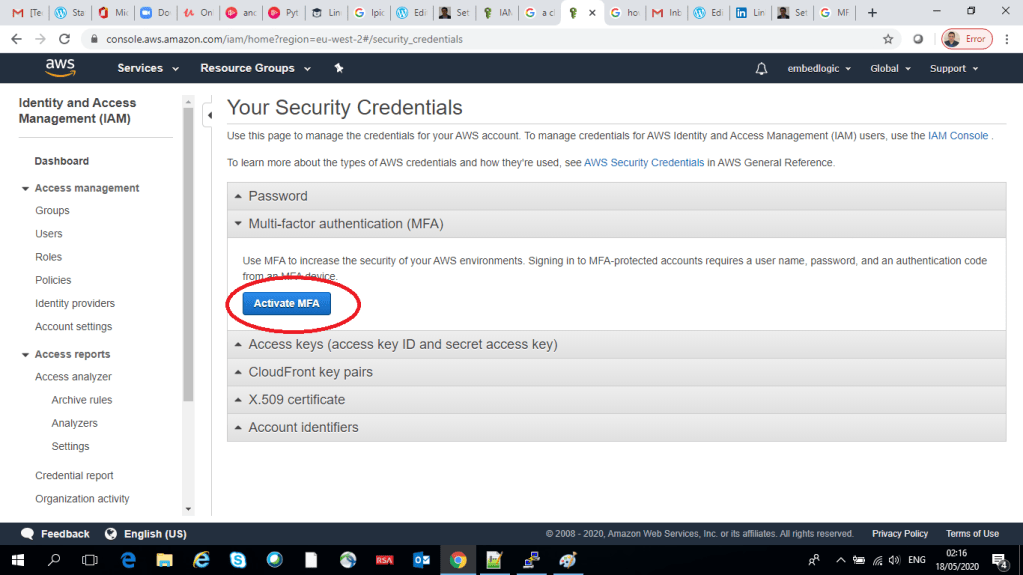Click the AWS logo home icon

[x=60, y=68]
